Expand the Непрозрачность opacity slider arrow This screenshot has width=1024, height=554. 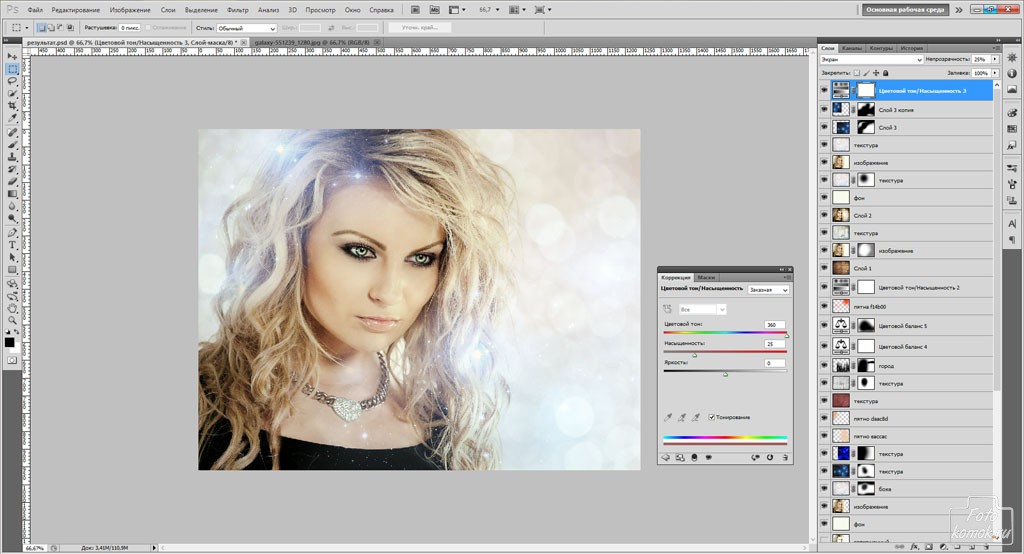(994, 60)
